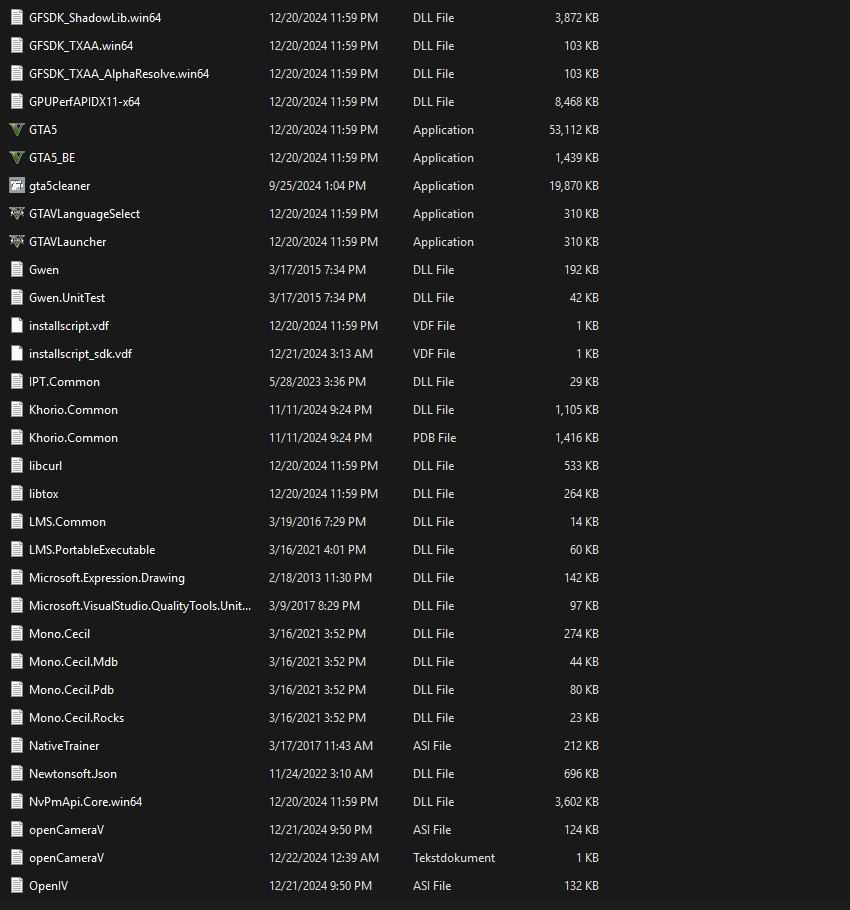The image size is (850, 910).
Task: Click the GTAVLauncher application icon
Action: [x=16, y=242]
